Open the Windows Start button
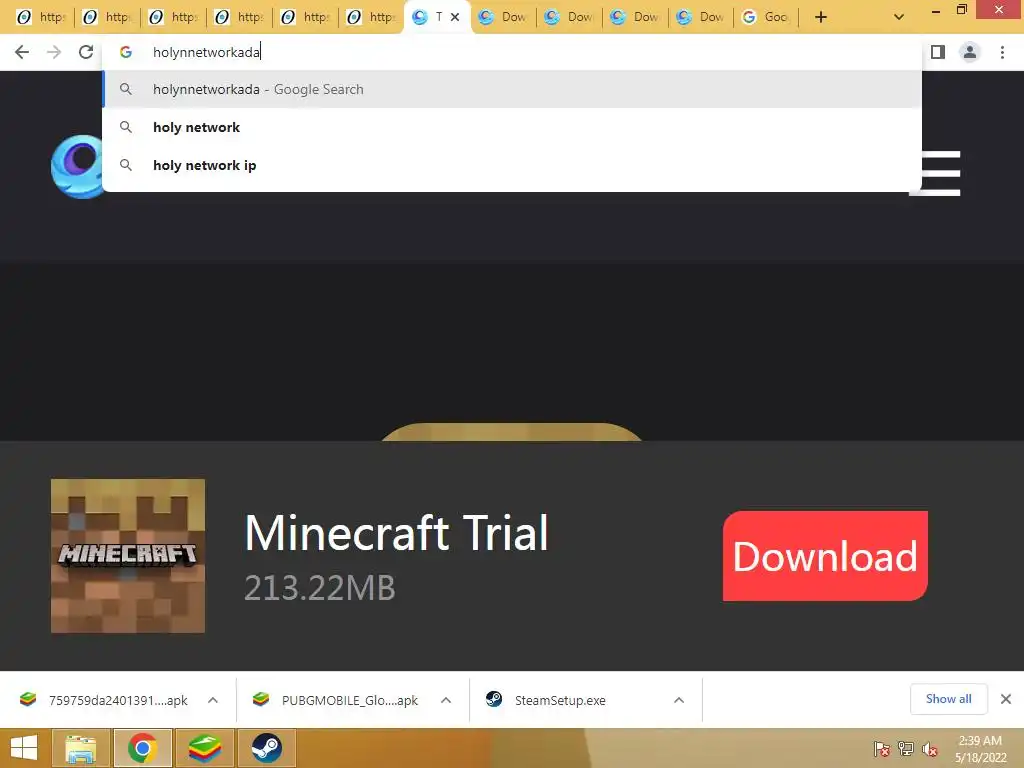 click(24, 748)
